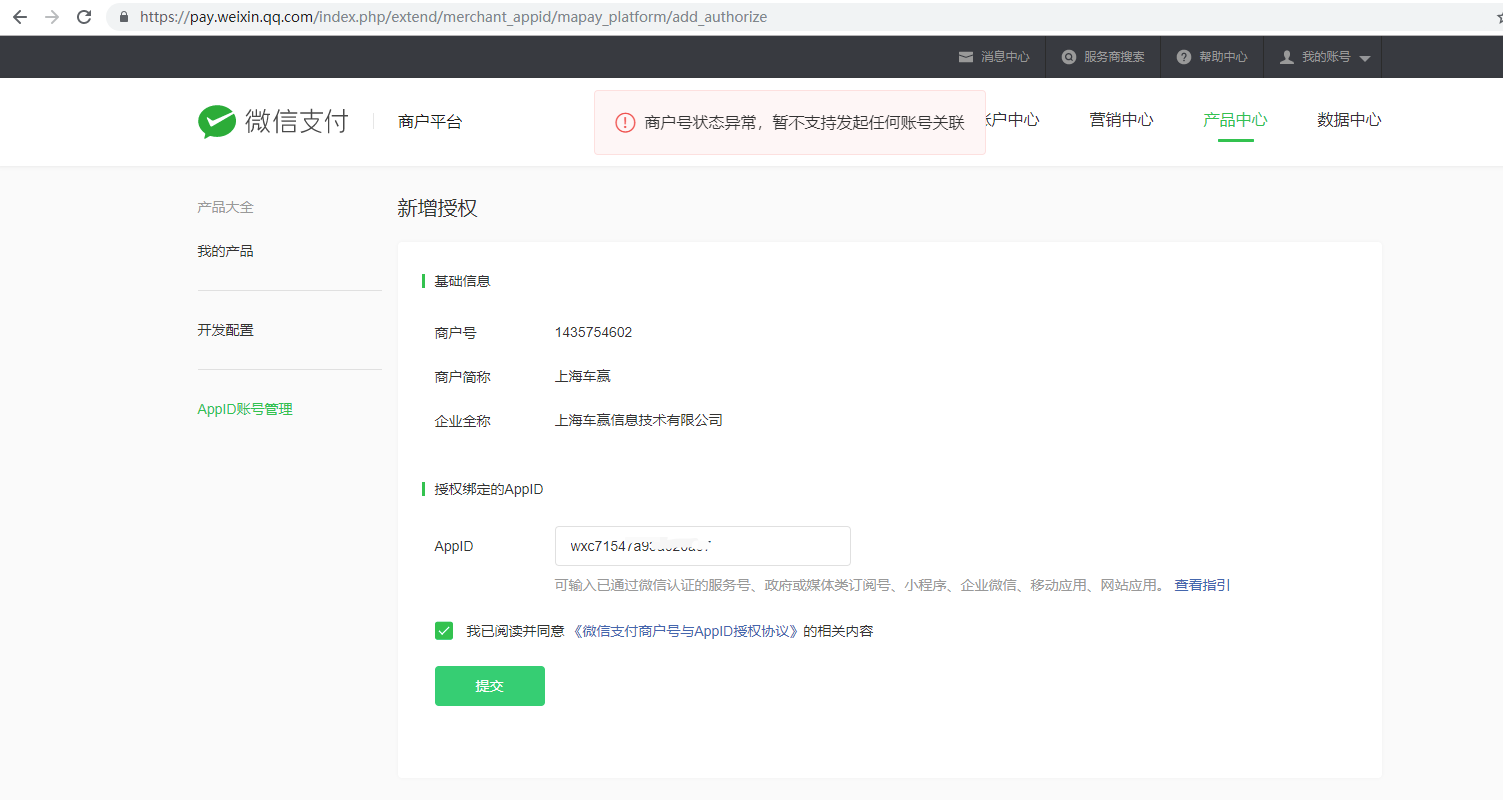Click the 产品大全 sidebar heading
This screenshot has width=1503, height=800.
(225, 207)
